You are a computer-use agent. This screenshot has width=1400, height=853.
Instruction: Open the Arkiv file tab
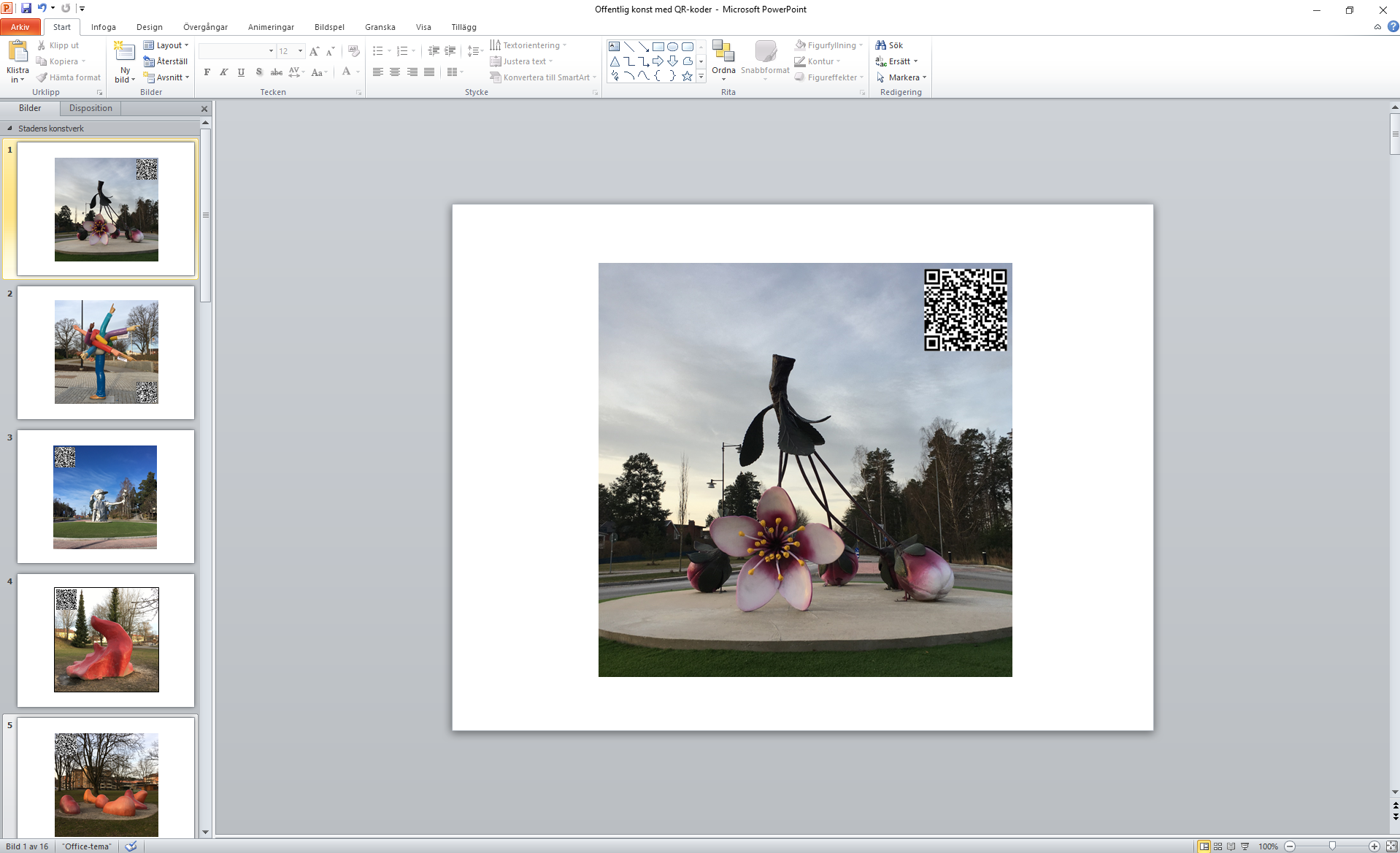pyautogui.click(x=20, y=27)
